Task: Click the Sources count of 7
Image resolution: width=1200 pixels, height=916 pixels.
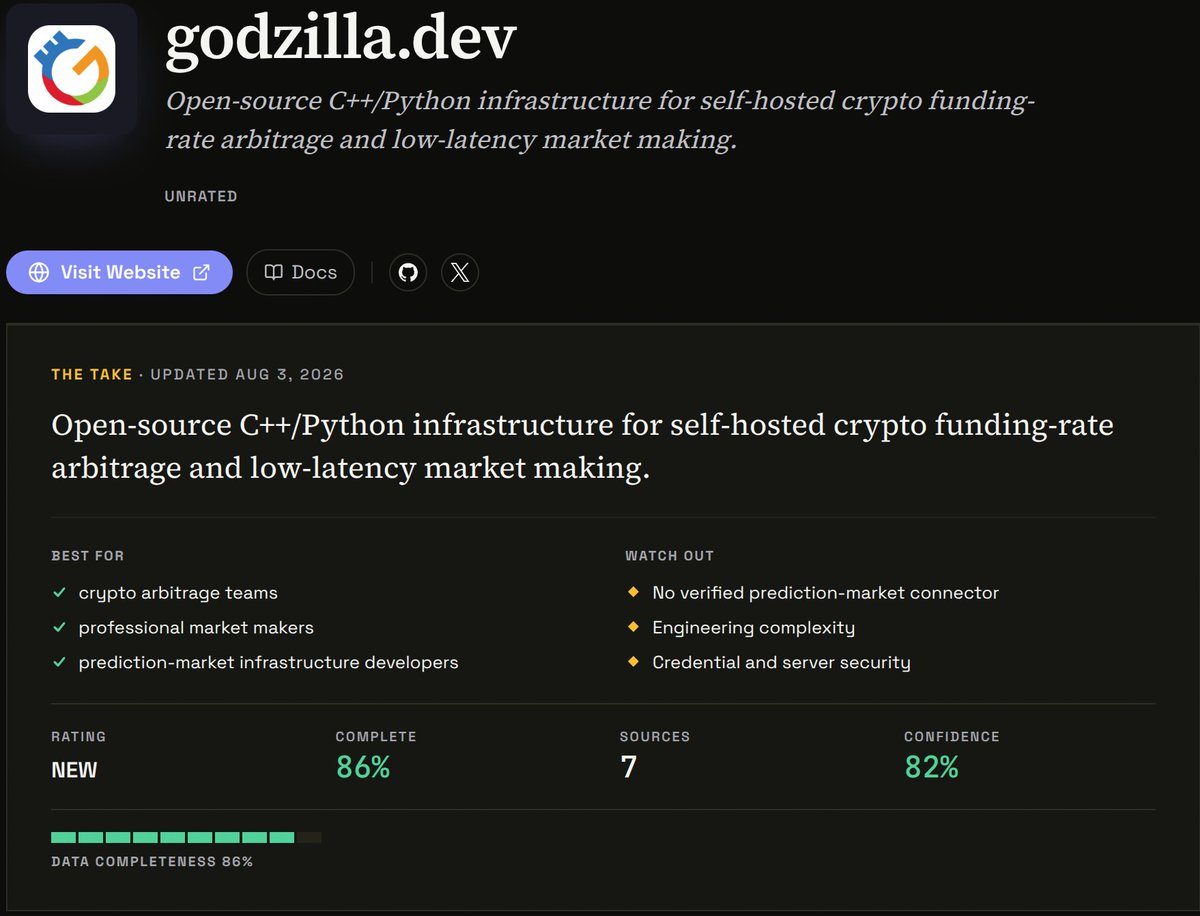Action: (x=629, y=767)
